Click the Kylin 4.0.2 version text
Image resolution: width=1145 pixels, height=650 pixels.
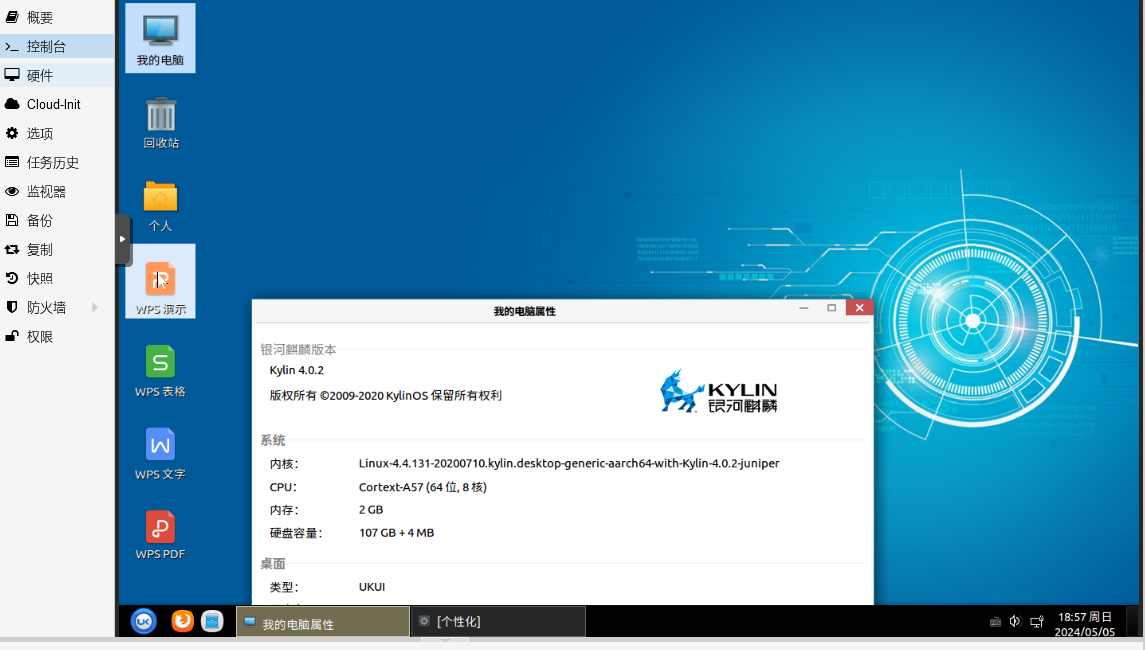[296, 370]
